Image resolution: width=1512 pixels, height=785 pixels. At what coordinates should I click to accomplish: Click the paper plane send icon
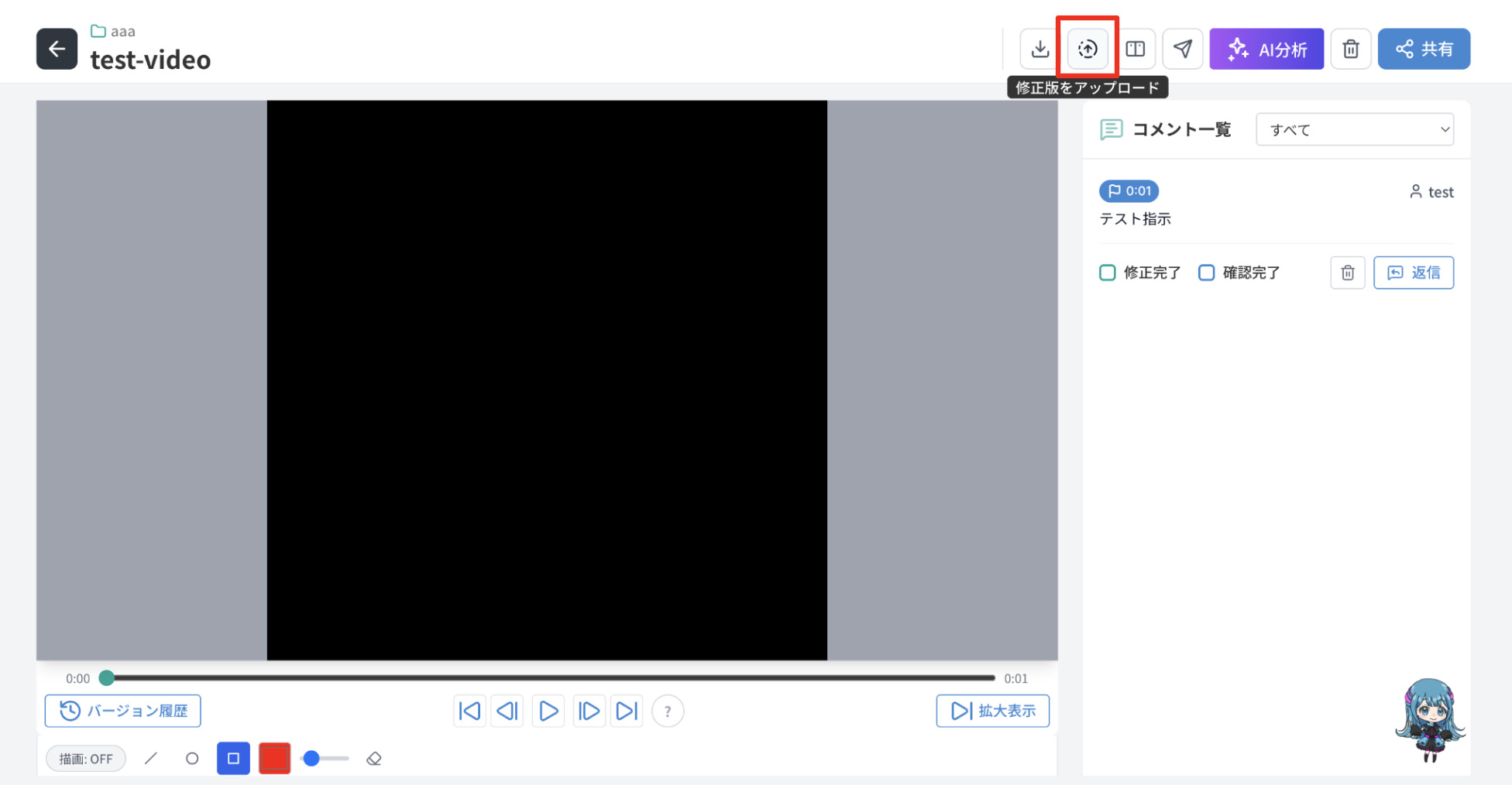click(x=1183, y=49)
